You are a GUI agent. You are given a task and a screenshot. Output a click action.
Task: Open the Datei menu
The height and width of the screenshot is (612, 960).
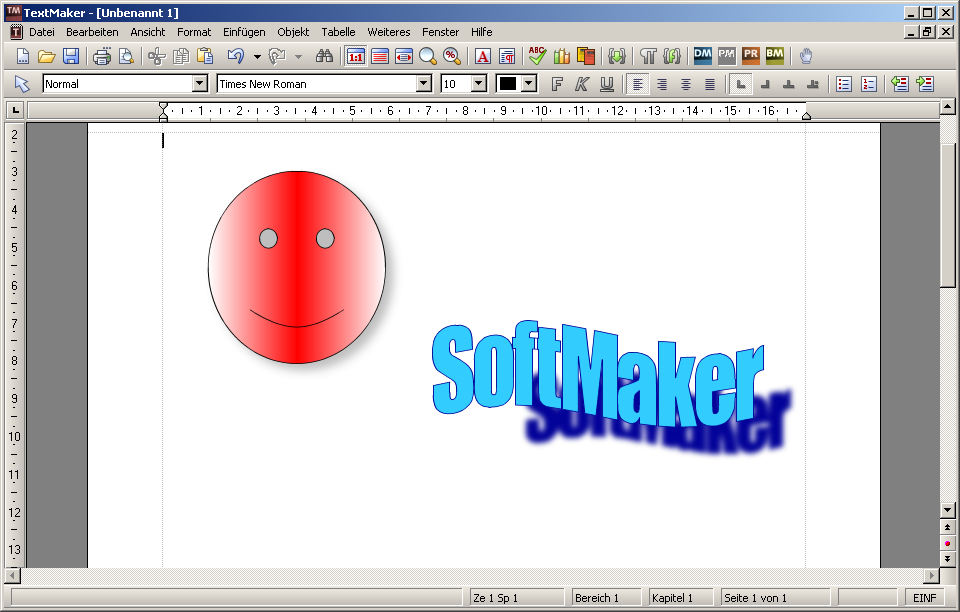pyautogui.click(x=42, y=32)
